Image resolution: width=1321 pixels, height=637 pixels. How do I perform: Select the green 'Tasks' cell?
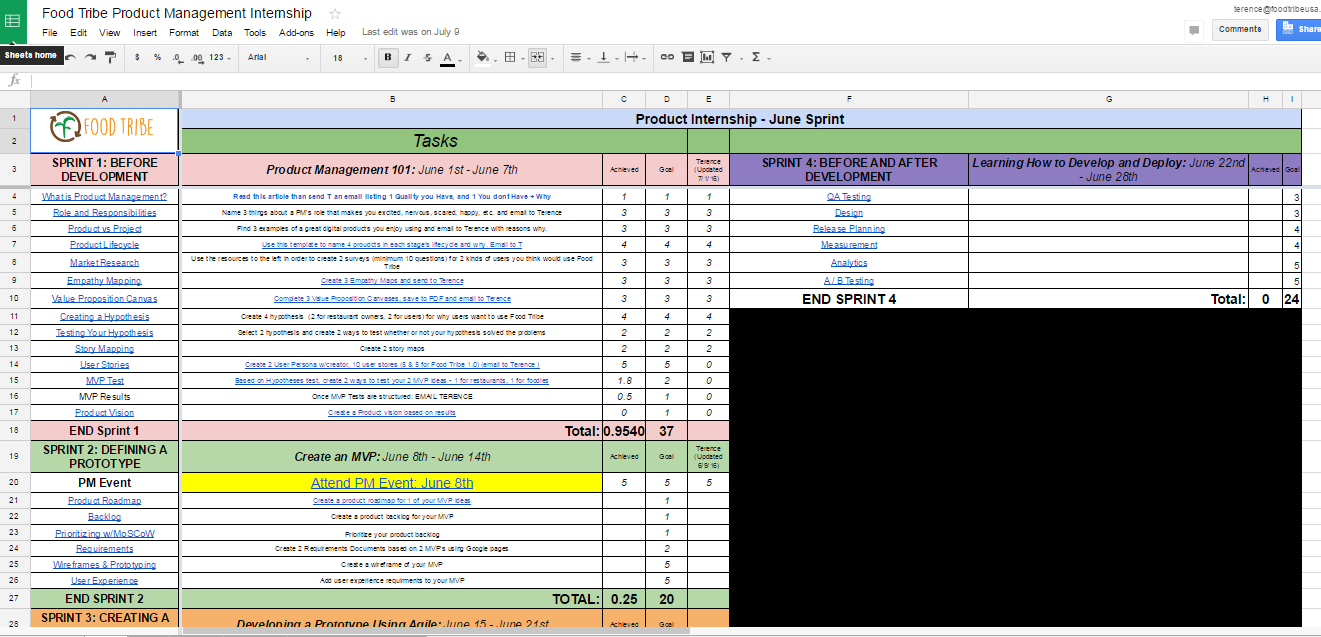point(436,141)
